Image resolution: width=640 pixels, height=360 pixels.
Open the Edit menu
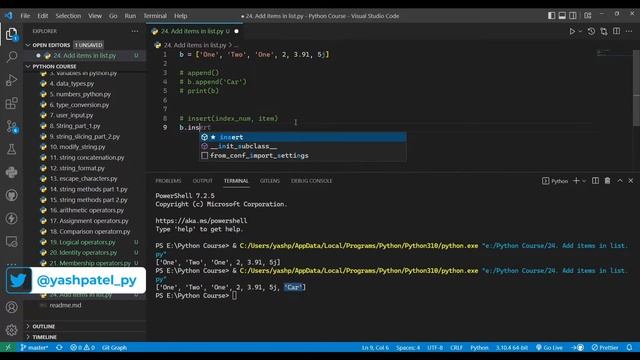[x=43, y=16]
